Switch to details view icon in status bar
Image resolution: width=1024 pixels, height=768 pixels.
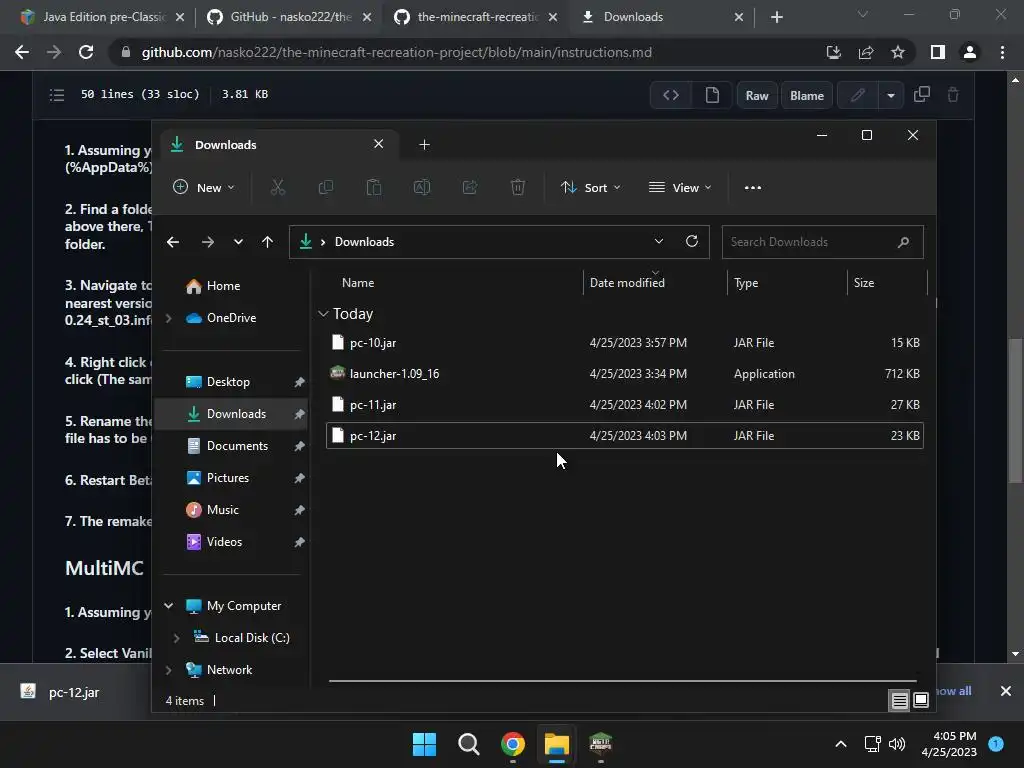899,701
